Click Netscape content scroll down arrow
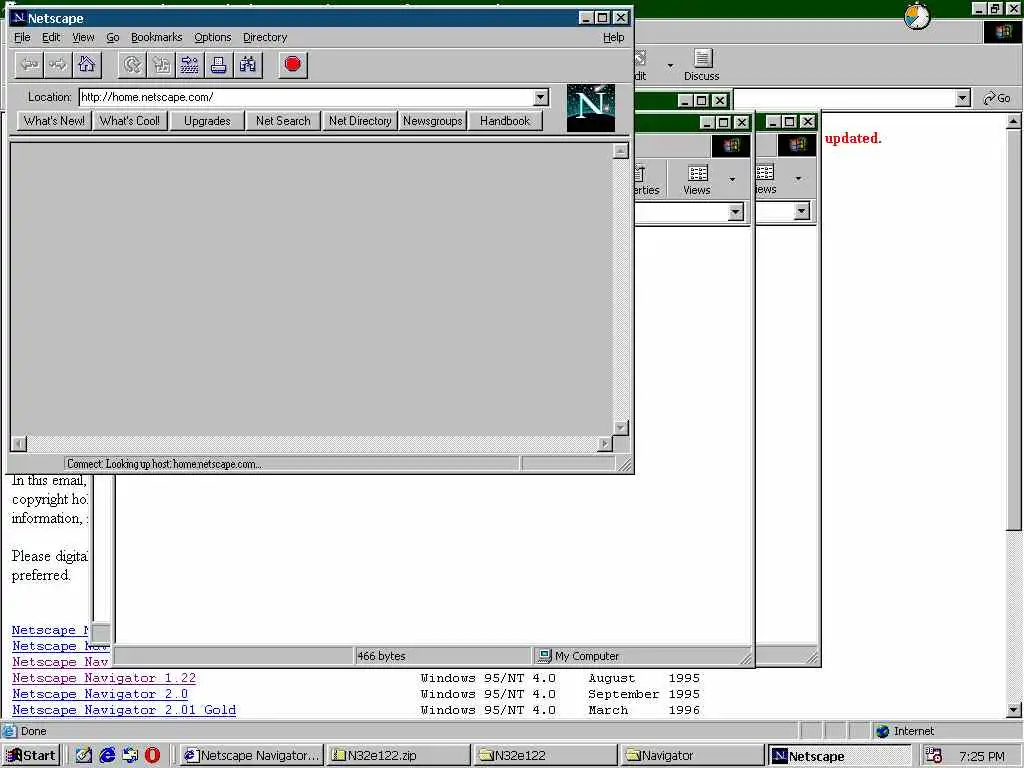 [620, 428]
